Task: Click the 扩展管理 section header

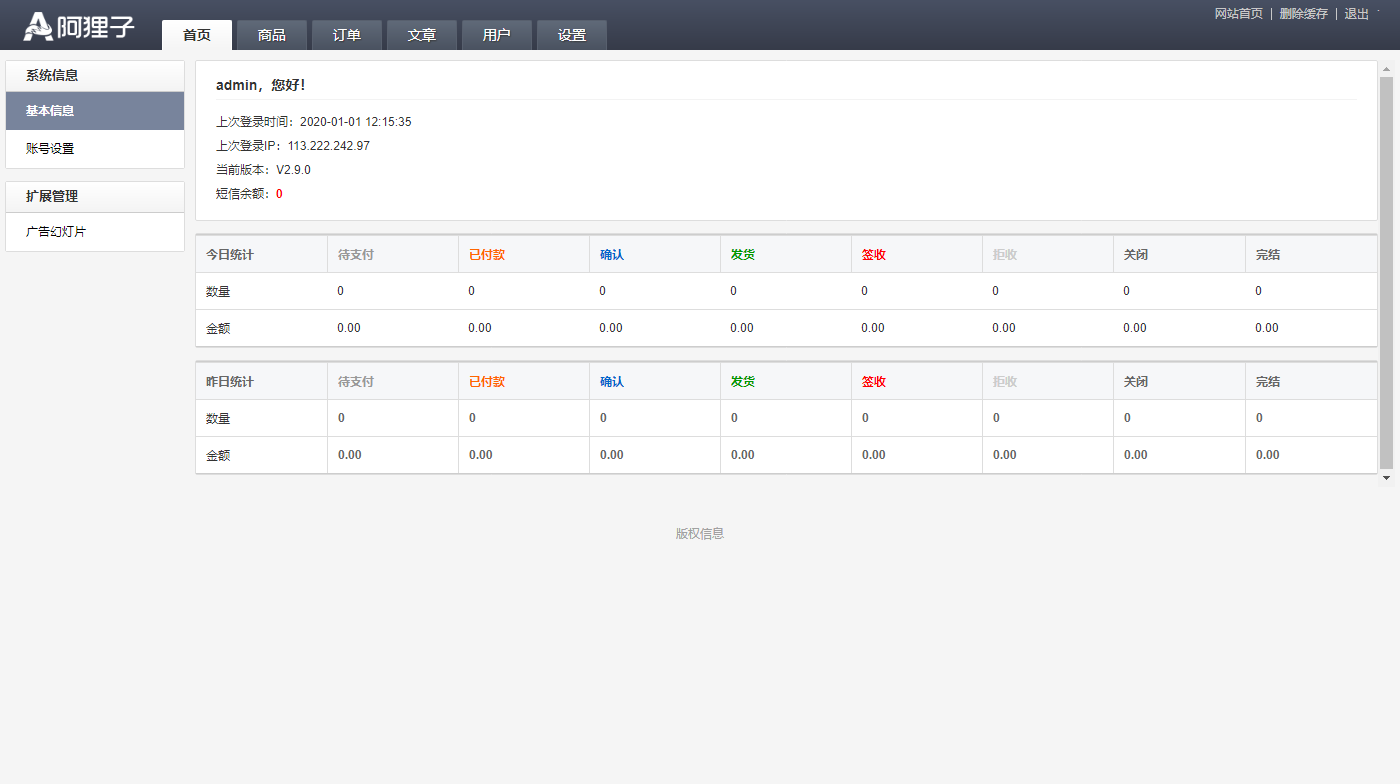Action: [x=95, y=197]
